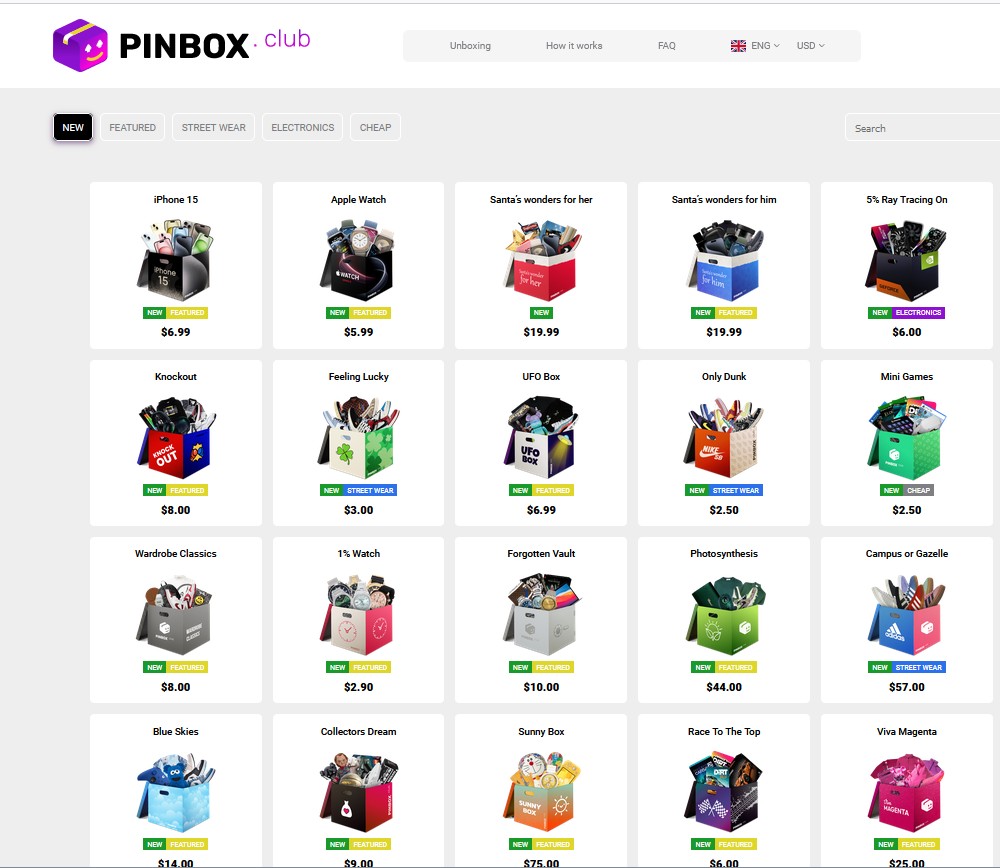Open the Knockout box thumbnail

tap(175, 437)
